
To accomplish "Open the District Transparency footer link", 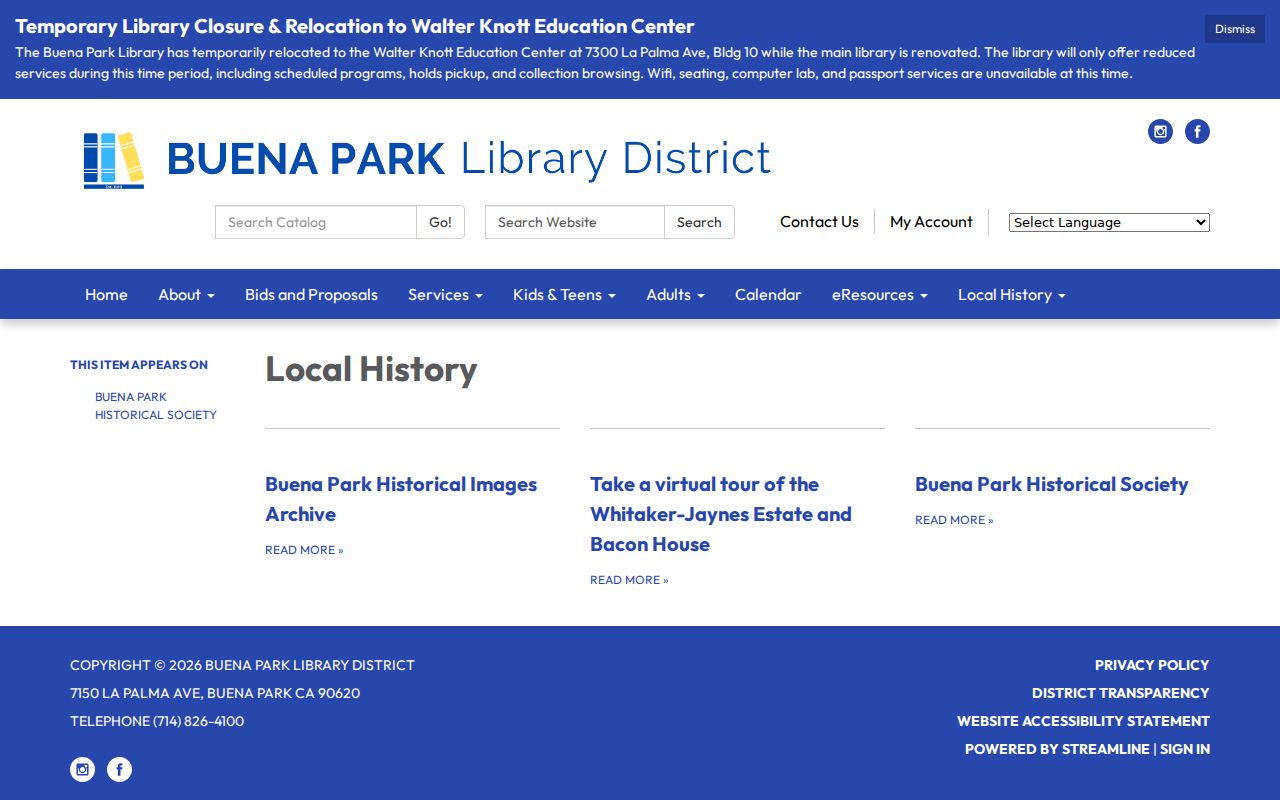I will [1121, 693].
